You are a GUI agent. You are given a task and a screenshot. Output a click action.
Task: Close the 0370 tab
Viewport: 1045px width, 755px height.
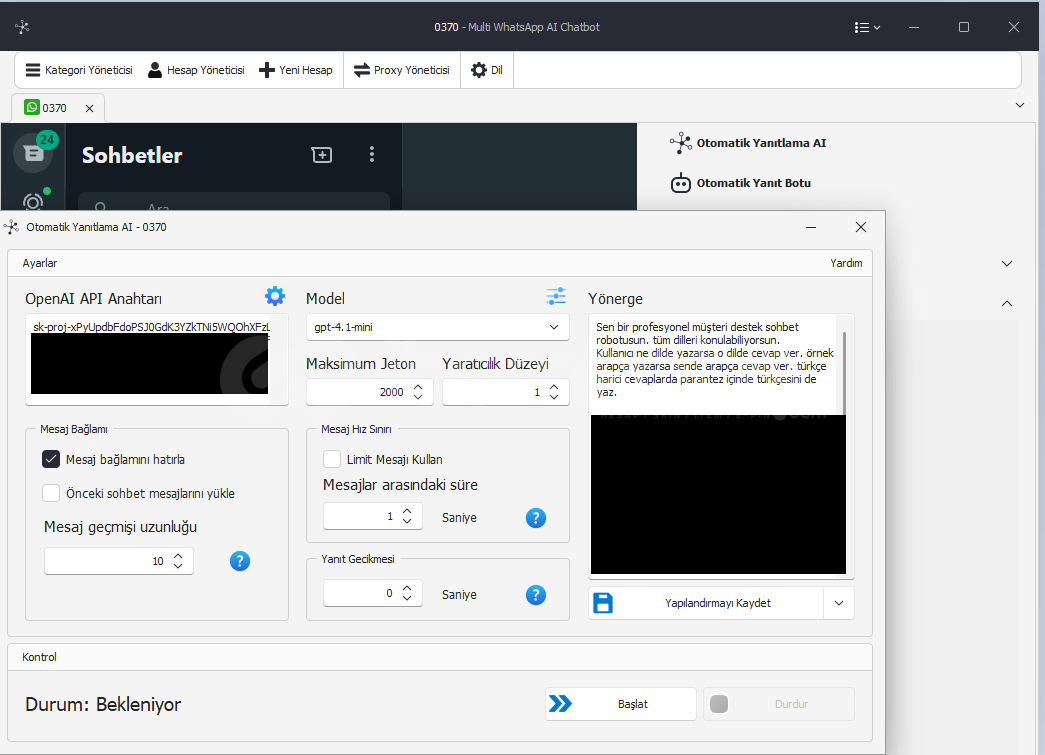point(89,108)
